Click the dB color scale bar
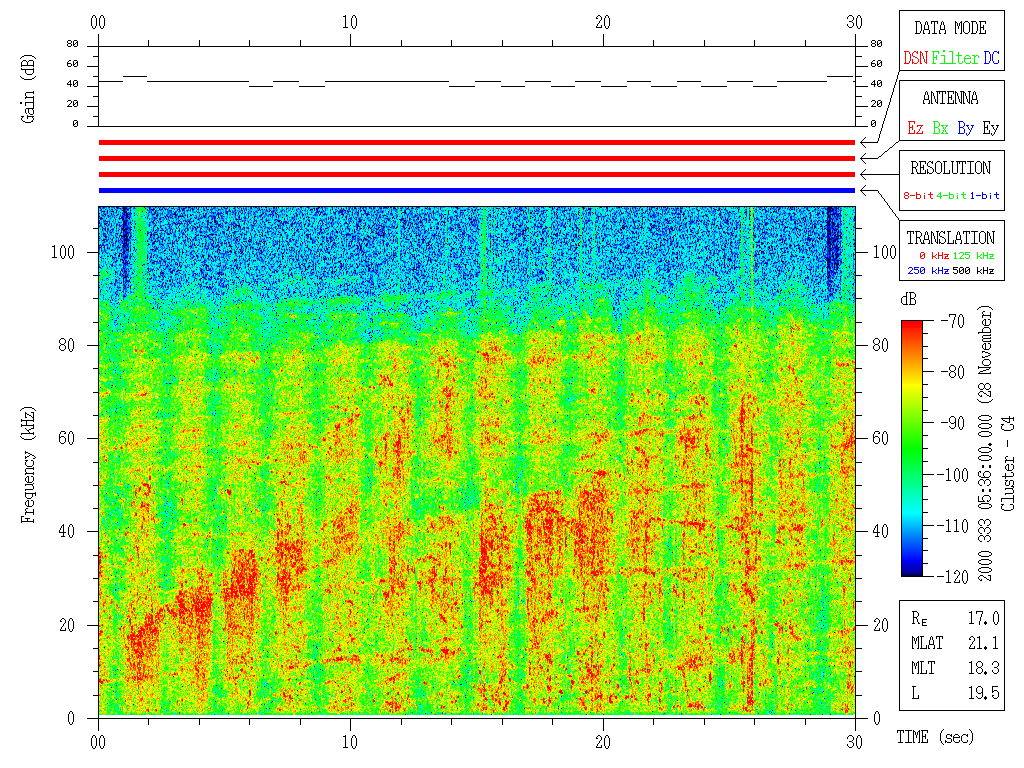Image resolution: width=1024 pixels, height=768 pixels. pos(912,448)
